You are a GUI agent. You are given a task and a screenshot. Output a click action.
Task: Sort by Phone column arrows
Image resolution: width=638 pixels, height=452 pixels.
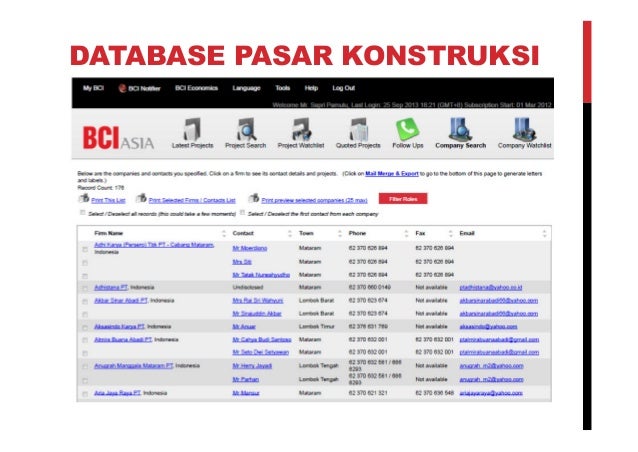(x=406, y=233)
